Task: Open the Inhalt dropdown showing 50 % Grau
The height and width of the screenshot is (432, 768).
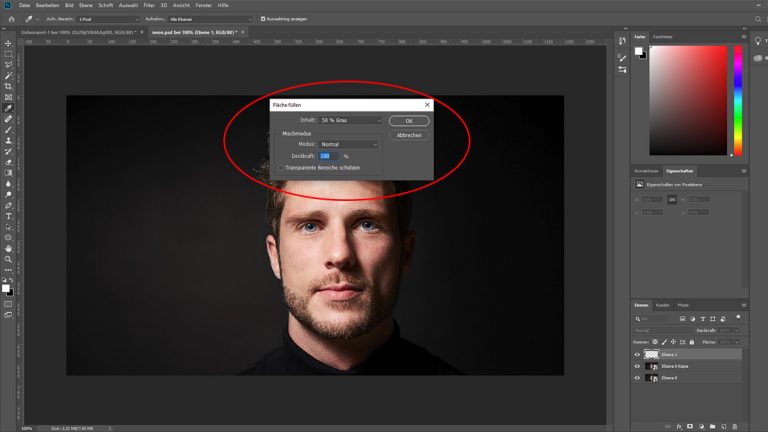Action: (x=351, y=120)
